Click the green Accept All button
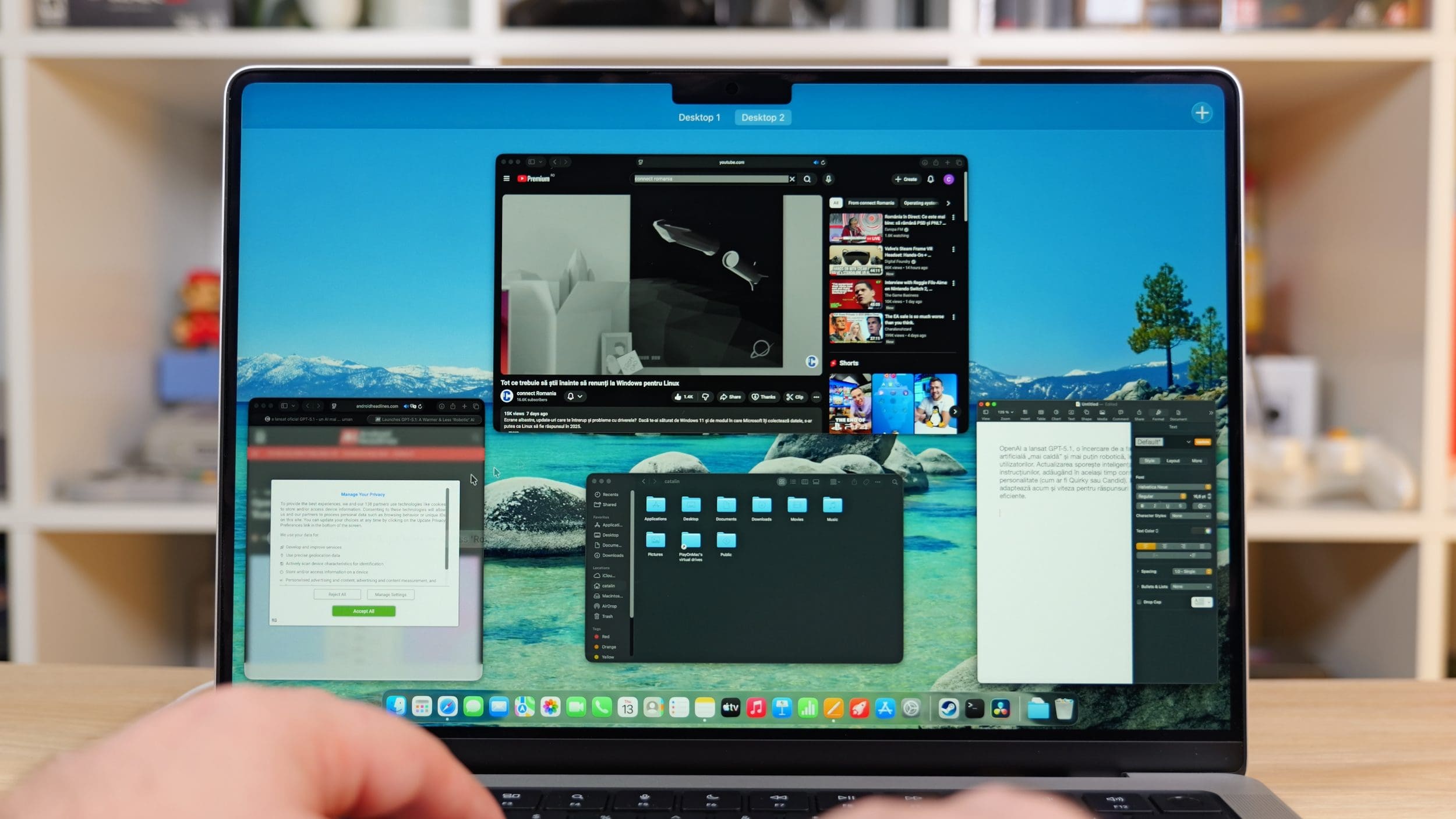1456x819 pixels. click(363, 611)
